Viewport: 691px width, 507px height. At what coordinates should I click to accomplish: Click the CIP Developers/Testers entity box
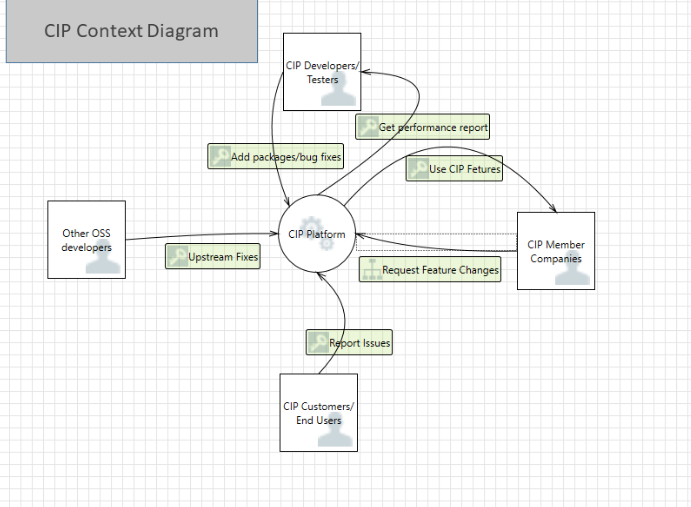tap(322, 72)
